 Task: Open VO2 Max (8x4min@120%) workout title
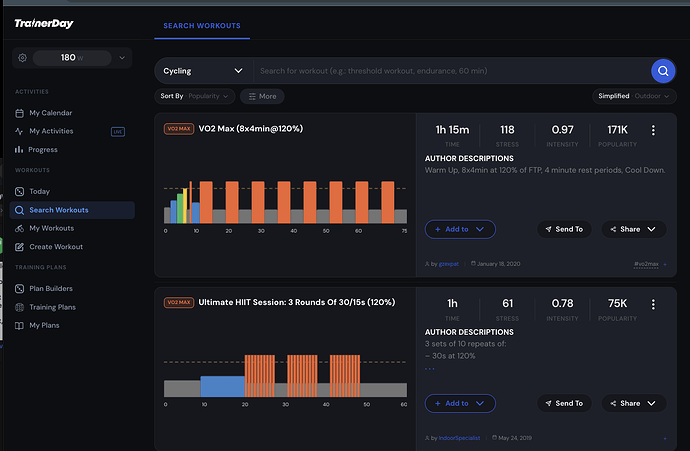(251, 128)
